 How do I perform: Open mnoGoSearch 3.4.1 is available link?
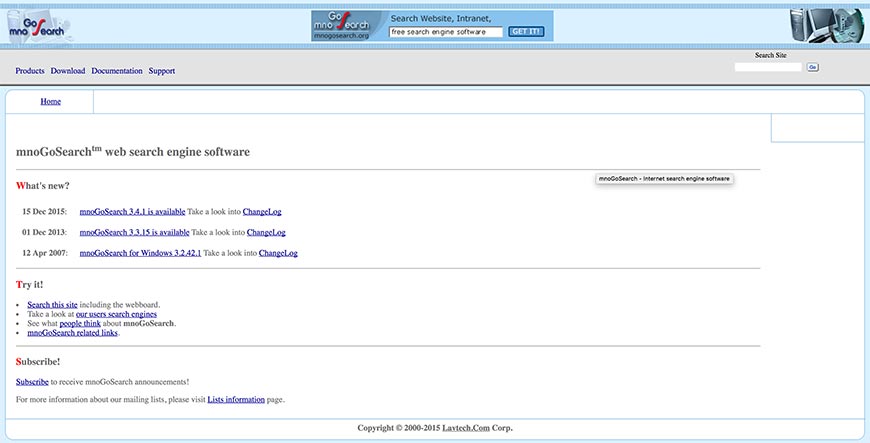point(132,212)
